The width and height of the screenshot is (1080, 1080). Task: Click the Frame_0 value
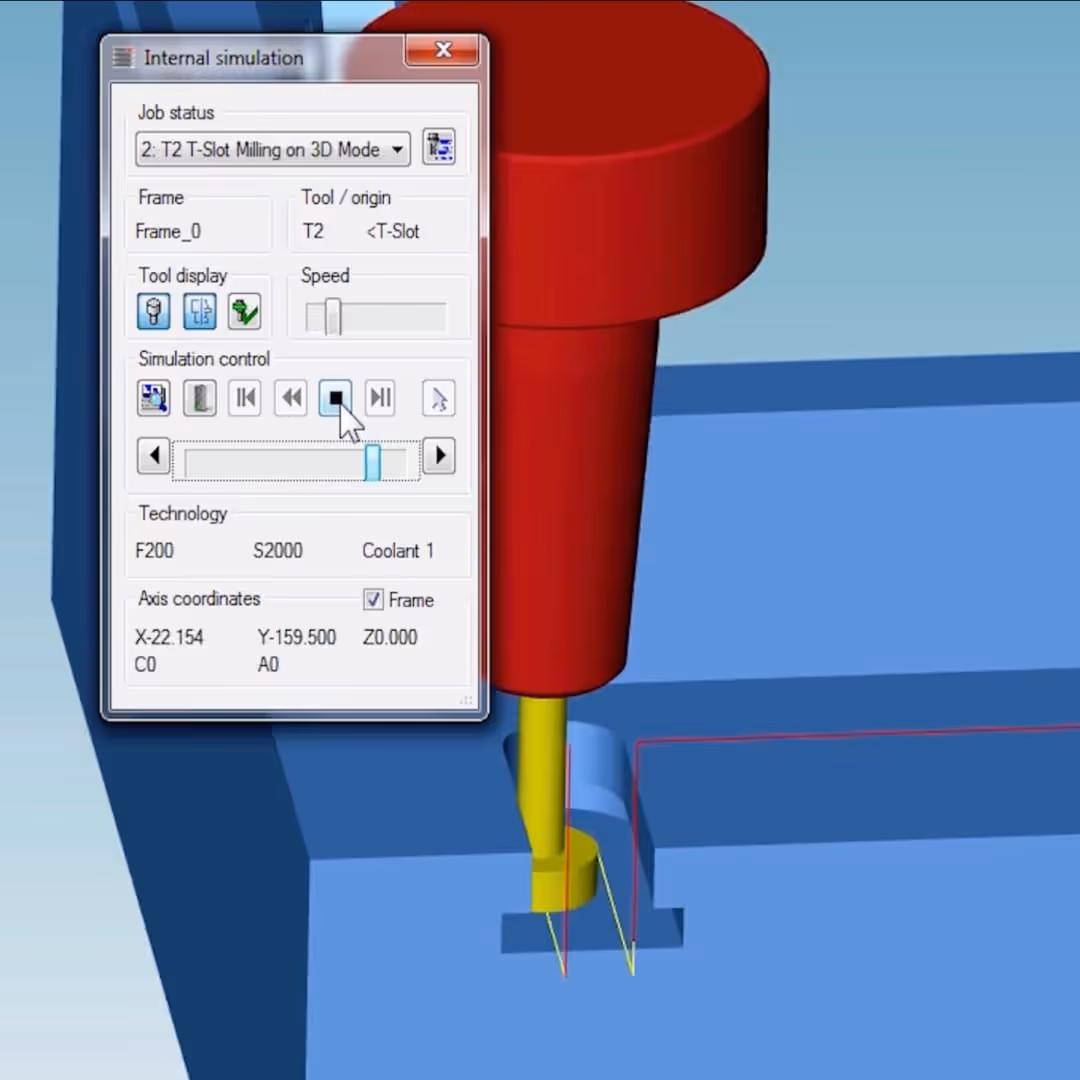[168, 231]
